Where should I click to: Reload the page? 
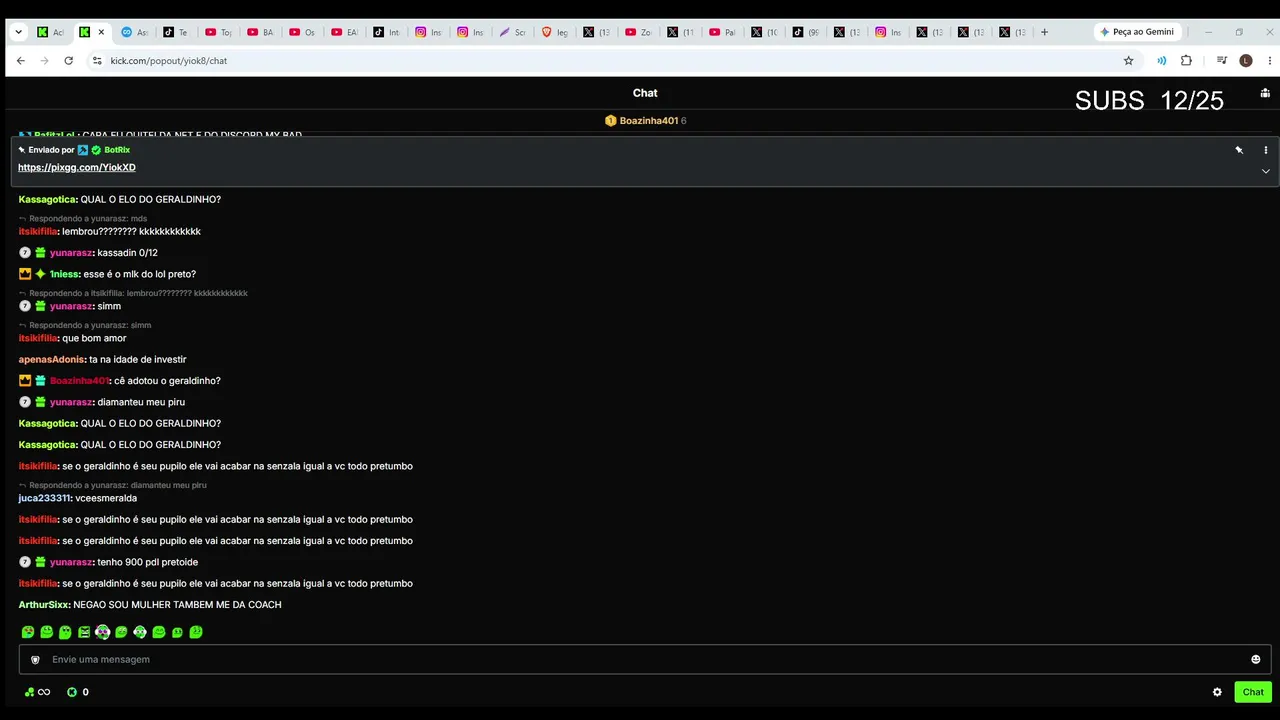69,61
